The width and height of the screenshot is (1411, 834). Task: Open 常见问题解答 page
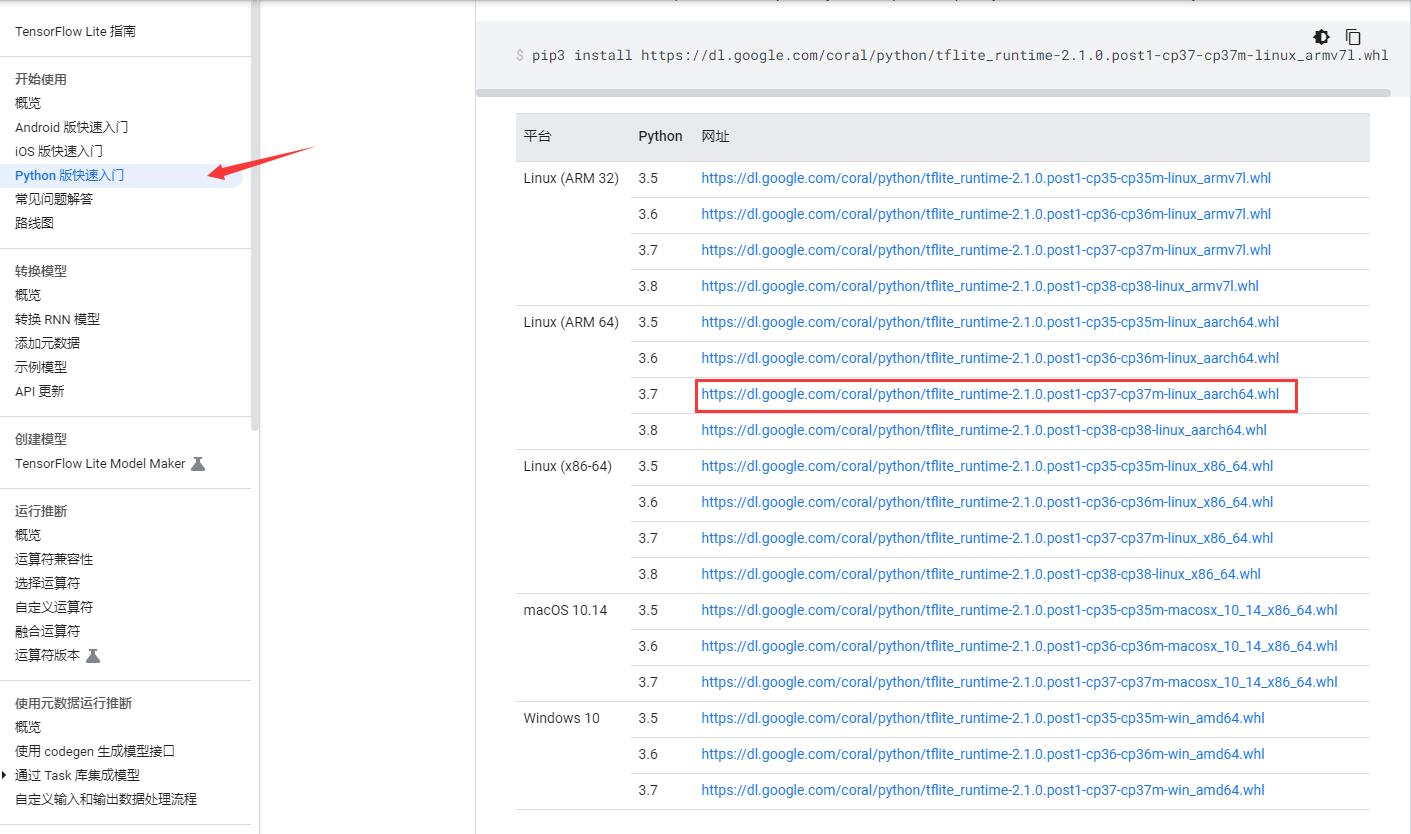(x=54, y=199)
